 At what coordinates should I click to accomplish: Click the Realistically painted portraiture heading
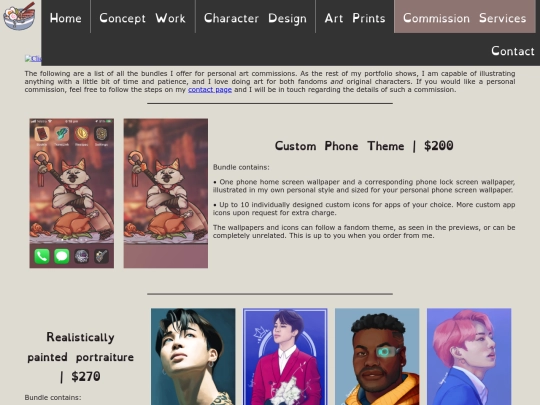click(x=81, y=357)
